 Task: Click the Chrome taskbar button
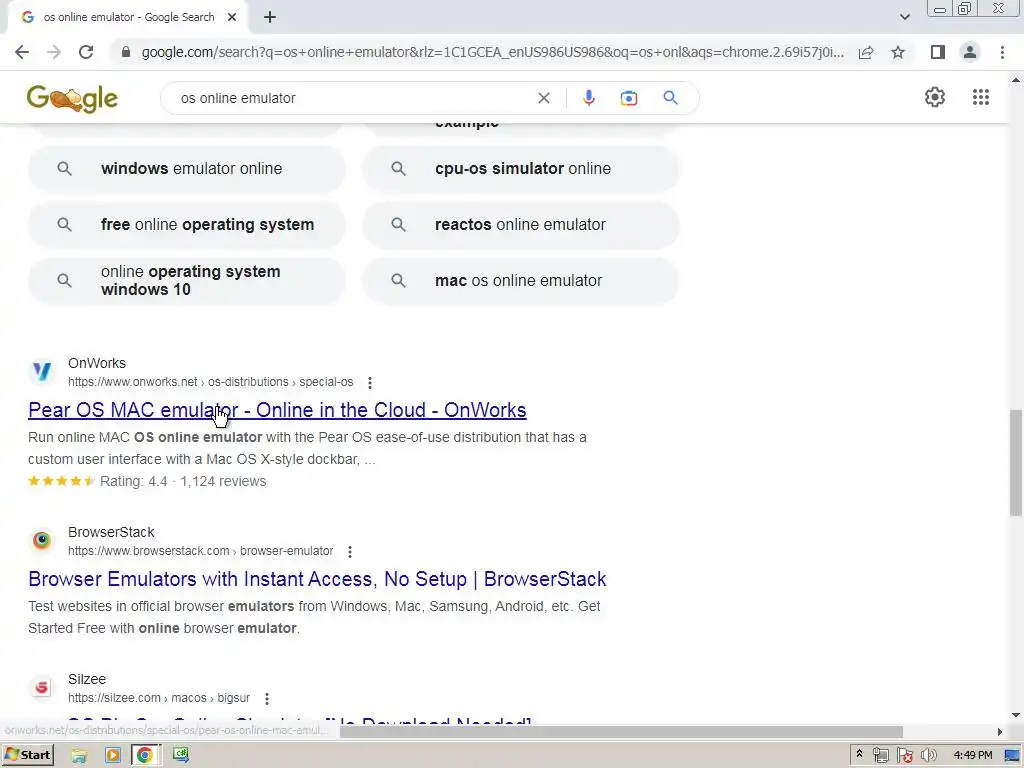144,756
